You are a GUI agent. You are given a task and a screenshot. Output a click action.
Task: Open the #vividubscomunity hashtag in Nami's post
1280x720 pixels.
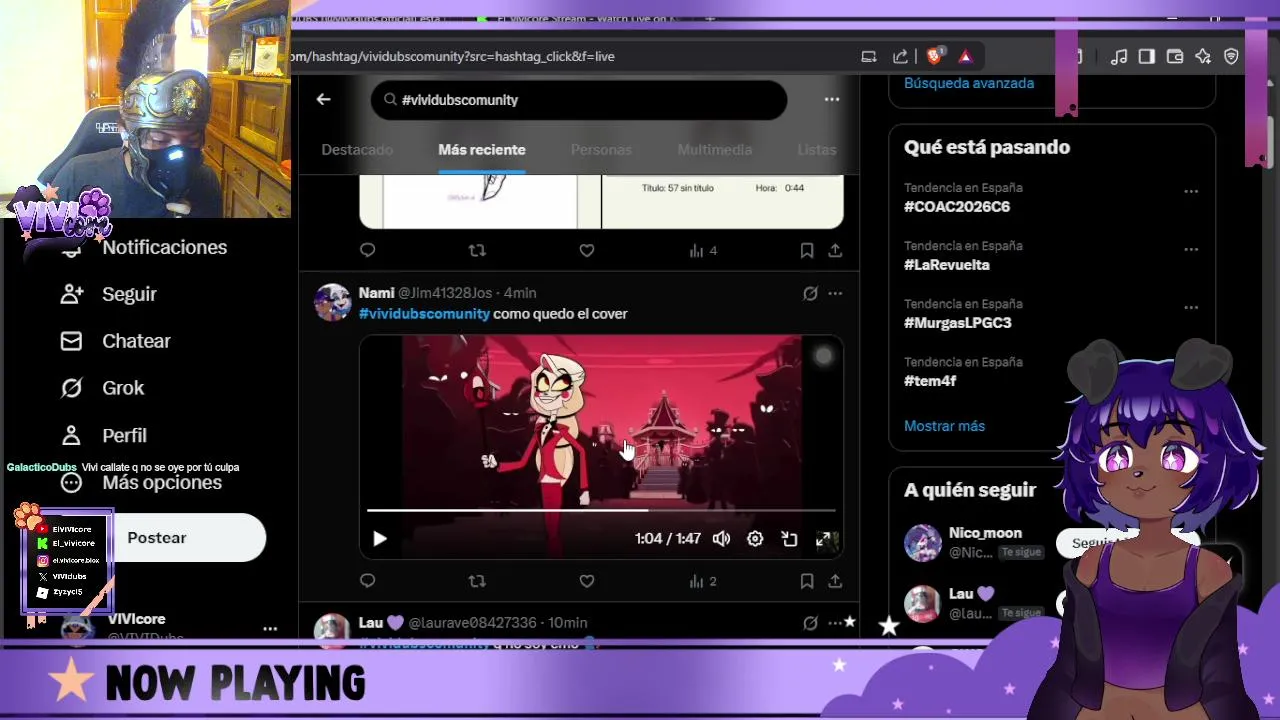tap(424, 314)
